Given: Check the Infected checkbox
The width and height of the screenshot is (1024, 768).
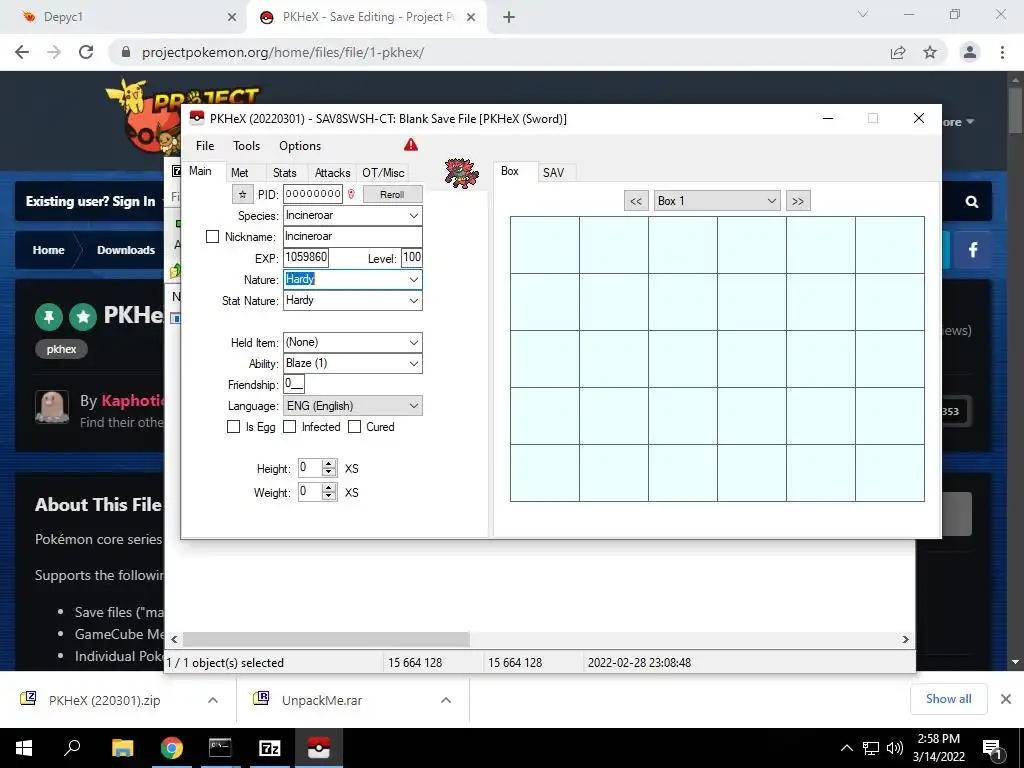Looking at the screenshot, I should pyautogui.click(x=289, y=426).
